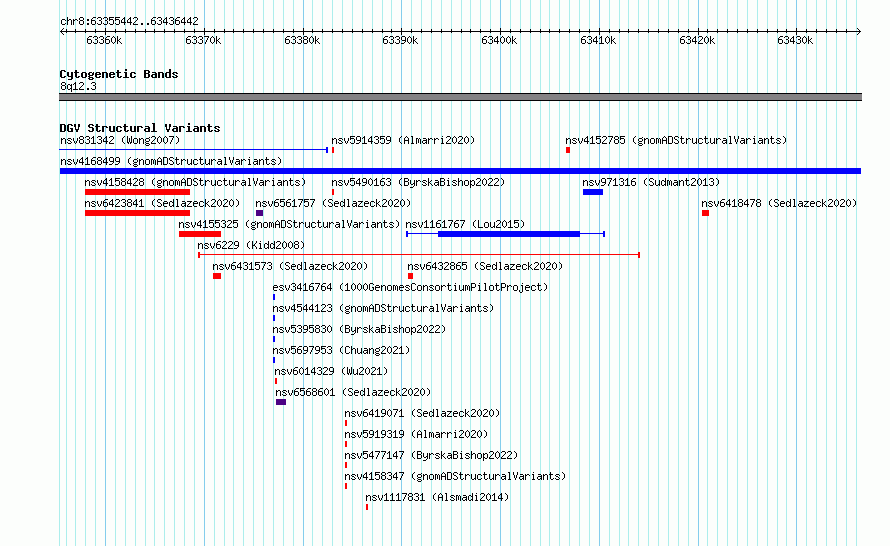Click nsv1117831 (Alsmadi2014) label
This screenshot has height=546, width=890.
pyautogui.click(x=437, y=497)
